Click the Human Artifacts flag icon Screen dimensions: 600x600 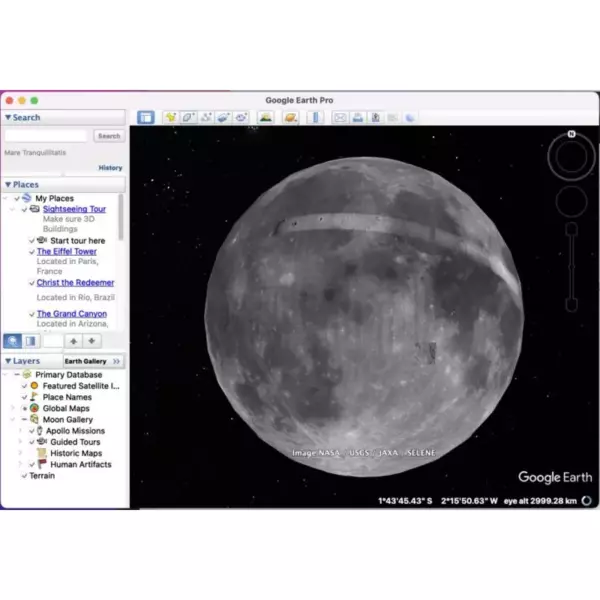pos(42,464)
